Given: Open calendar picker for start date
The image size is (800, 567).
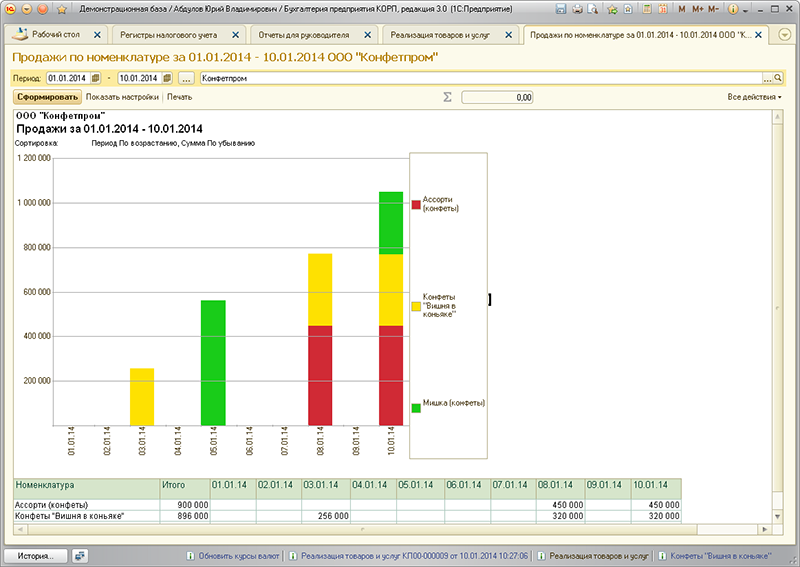Looking at the screenshot, I should click(96, 78).
